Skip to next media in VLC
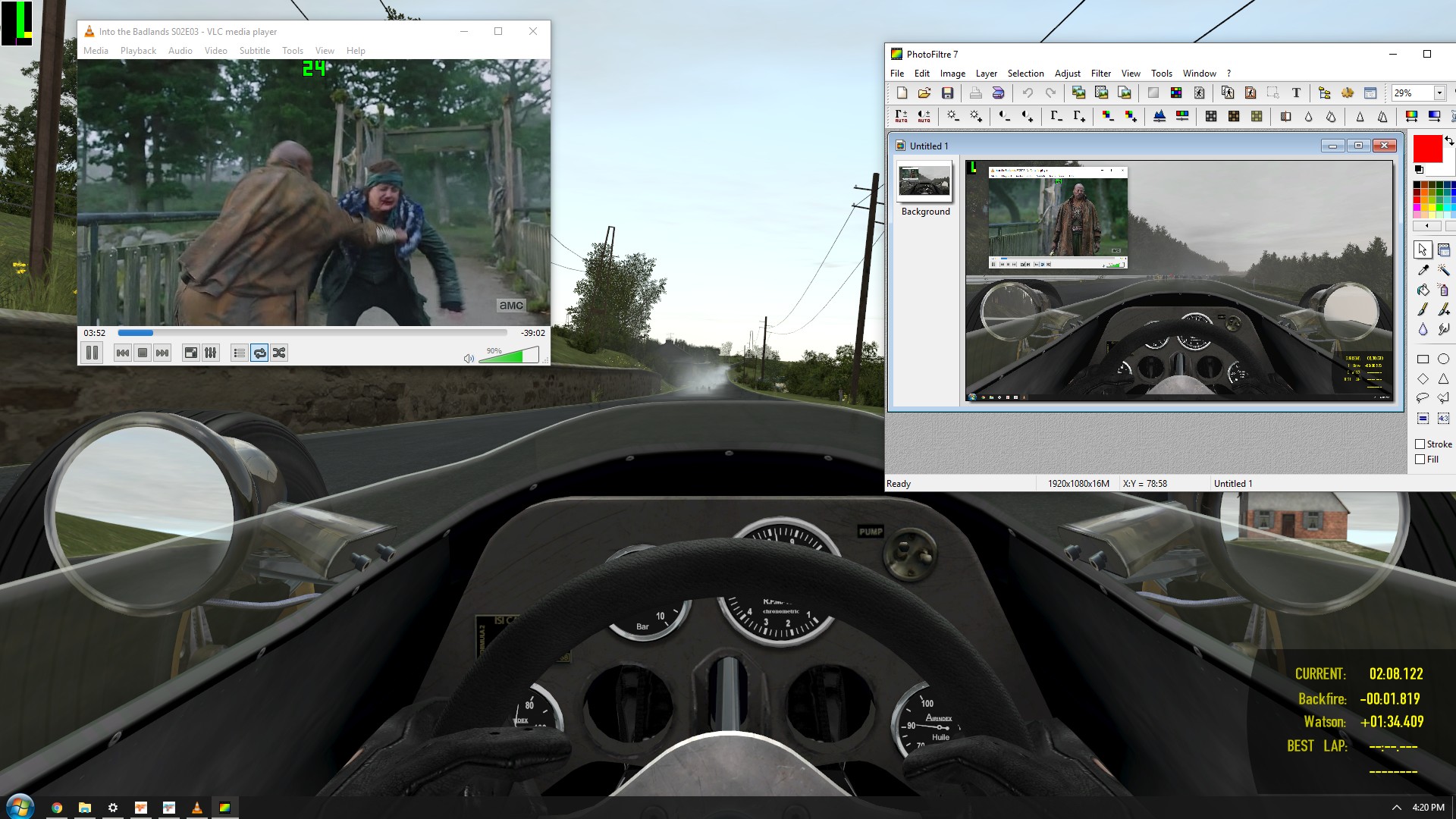Image resolution: width=1456 pixels, height=819 pixels. [x=162, y=353]
